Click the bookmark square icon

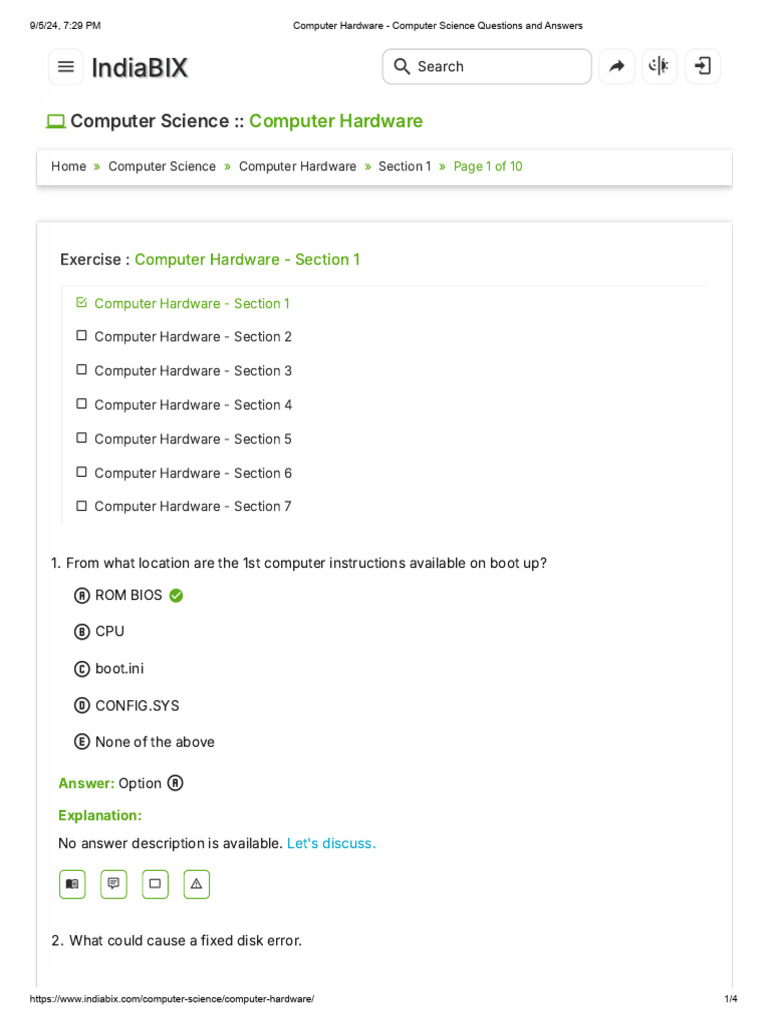click(x=155, y=884)
